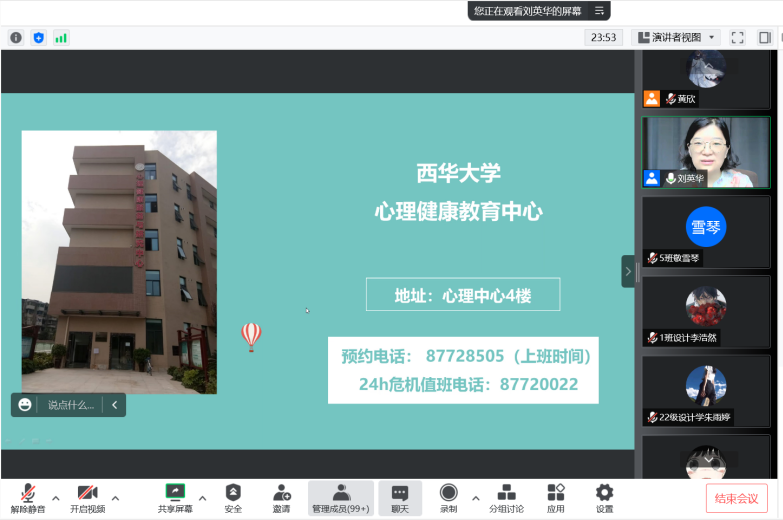
Task: Check the green network signal icon
Action: (x=61, y=38)
